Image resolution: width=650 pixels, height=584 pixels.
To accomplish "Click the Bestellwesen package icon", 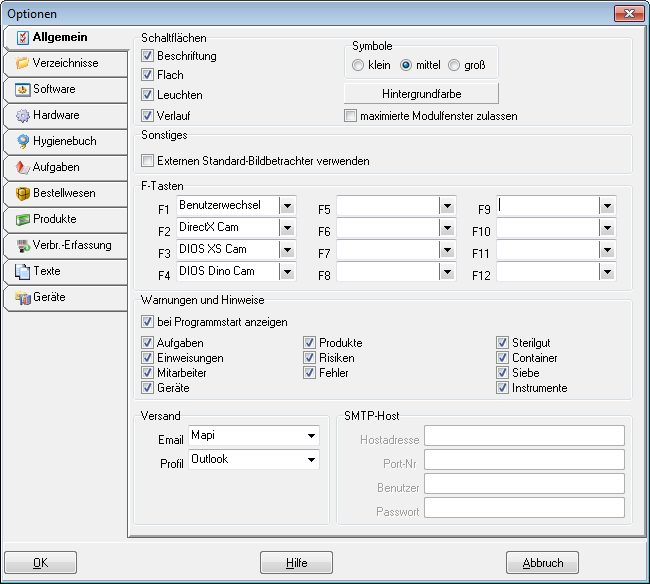I will pos(22,193).
